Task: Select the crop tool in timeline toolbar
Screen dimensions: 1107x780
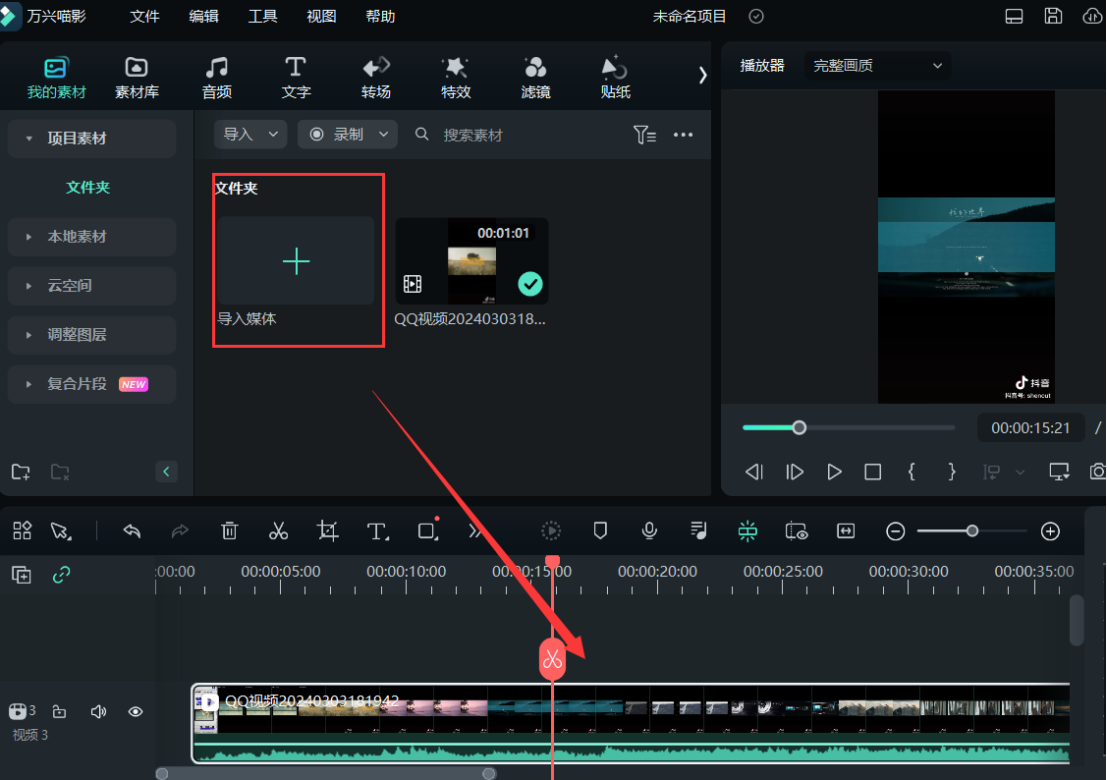Action: 327,531
